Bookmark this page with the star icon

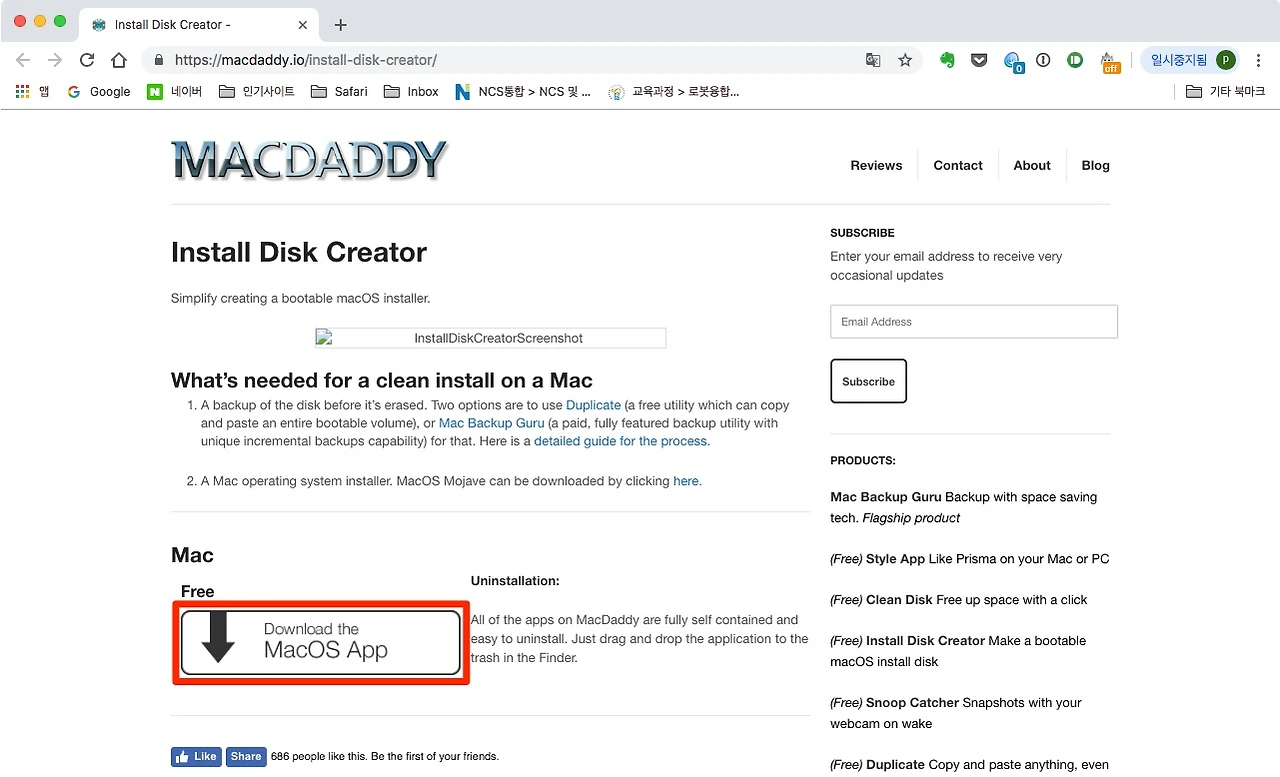tap(905, 60)
